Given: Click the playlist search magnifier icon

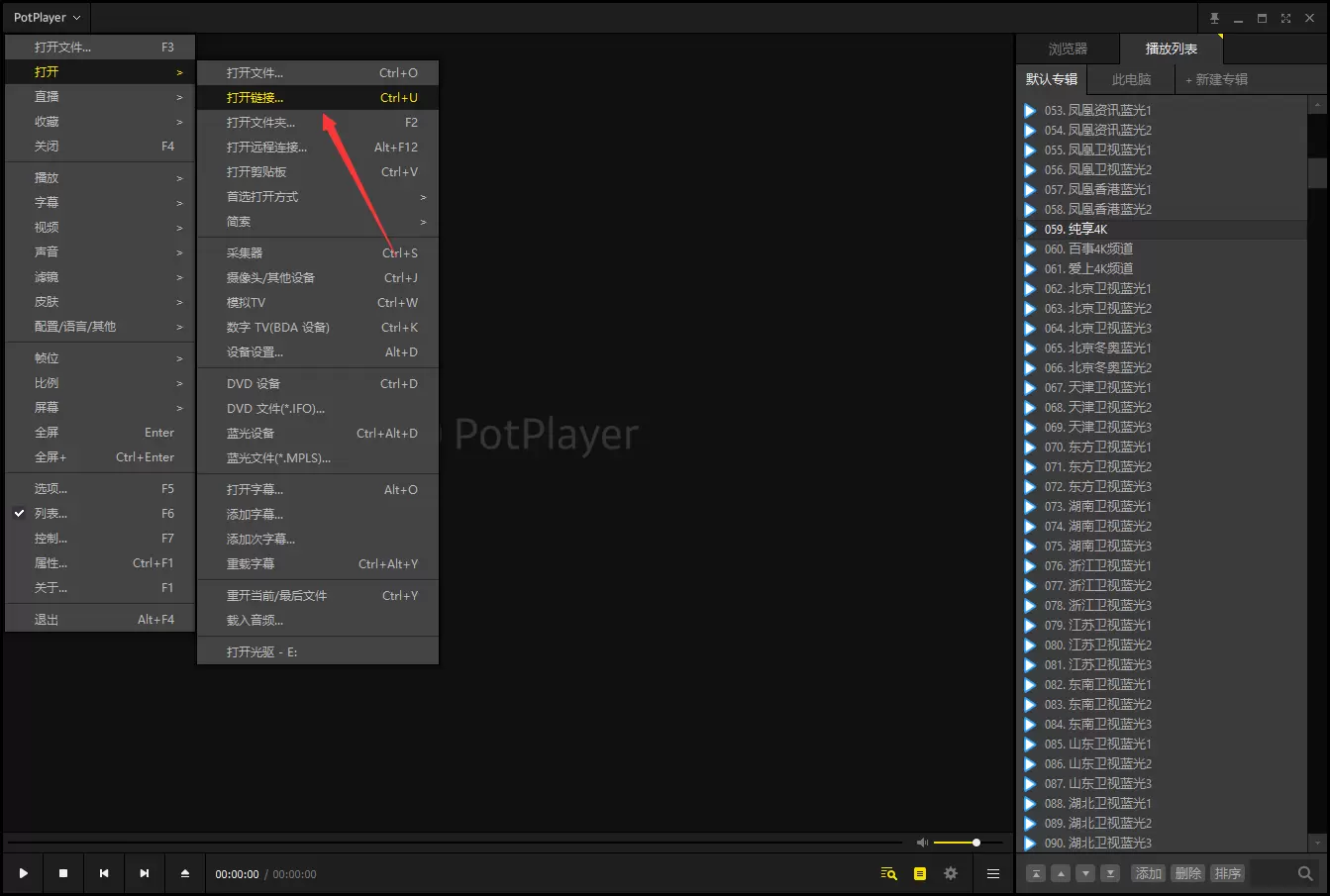Looking at the screenshot, I should 1305,873.
